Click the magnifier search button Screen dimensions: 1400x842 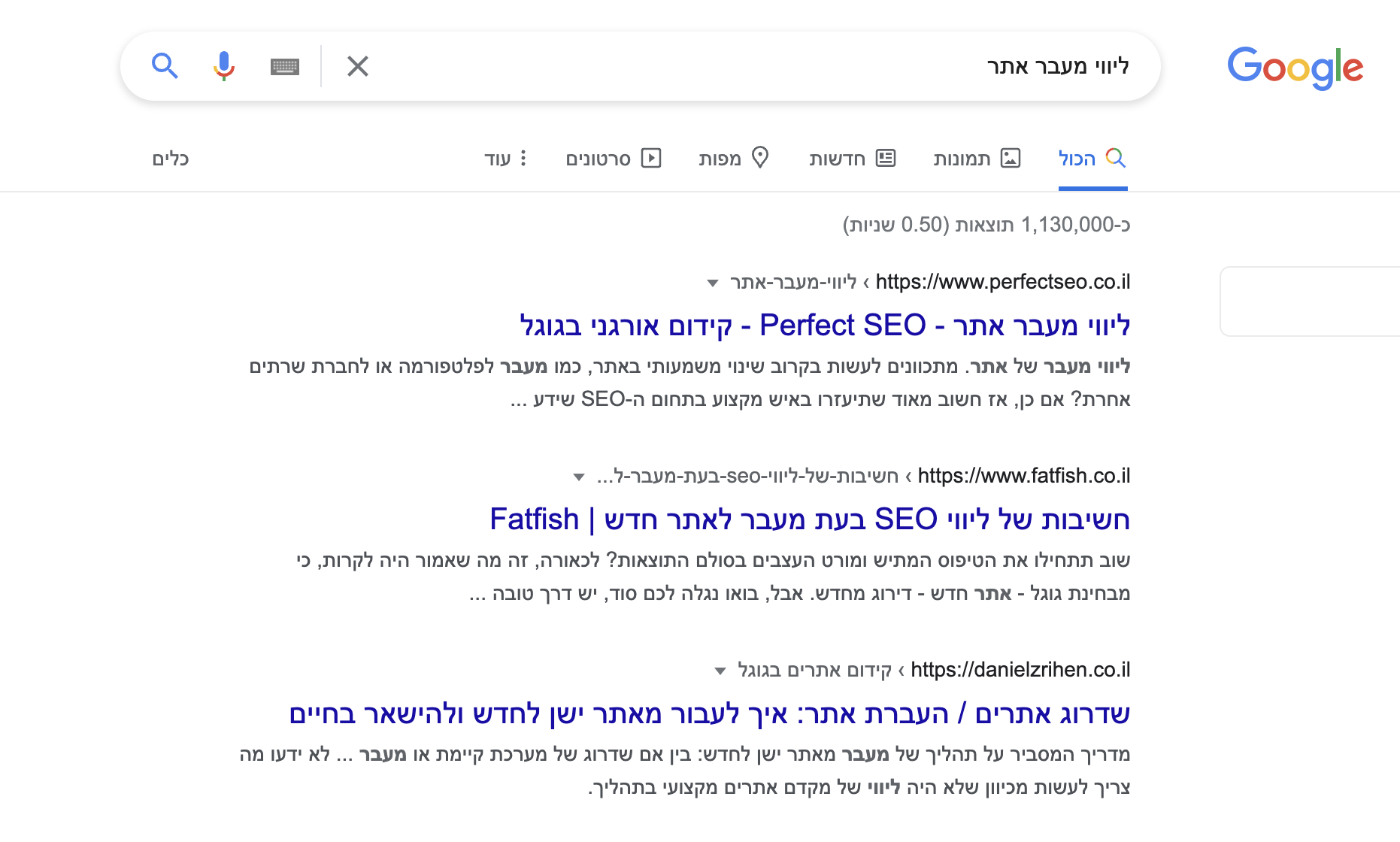pos(165,66)
